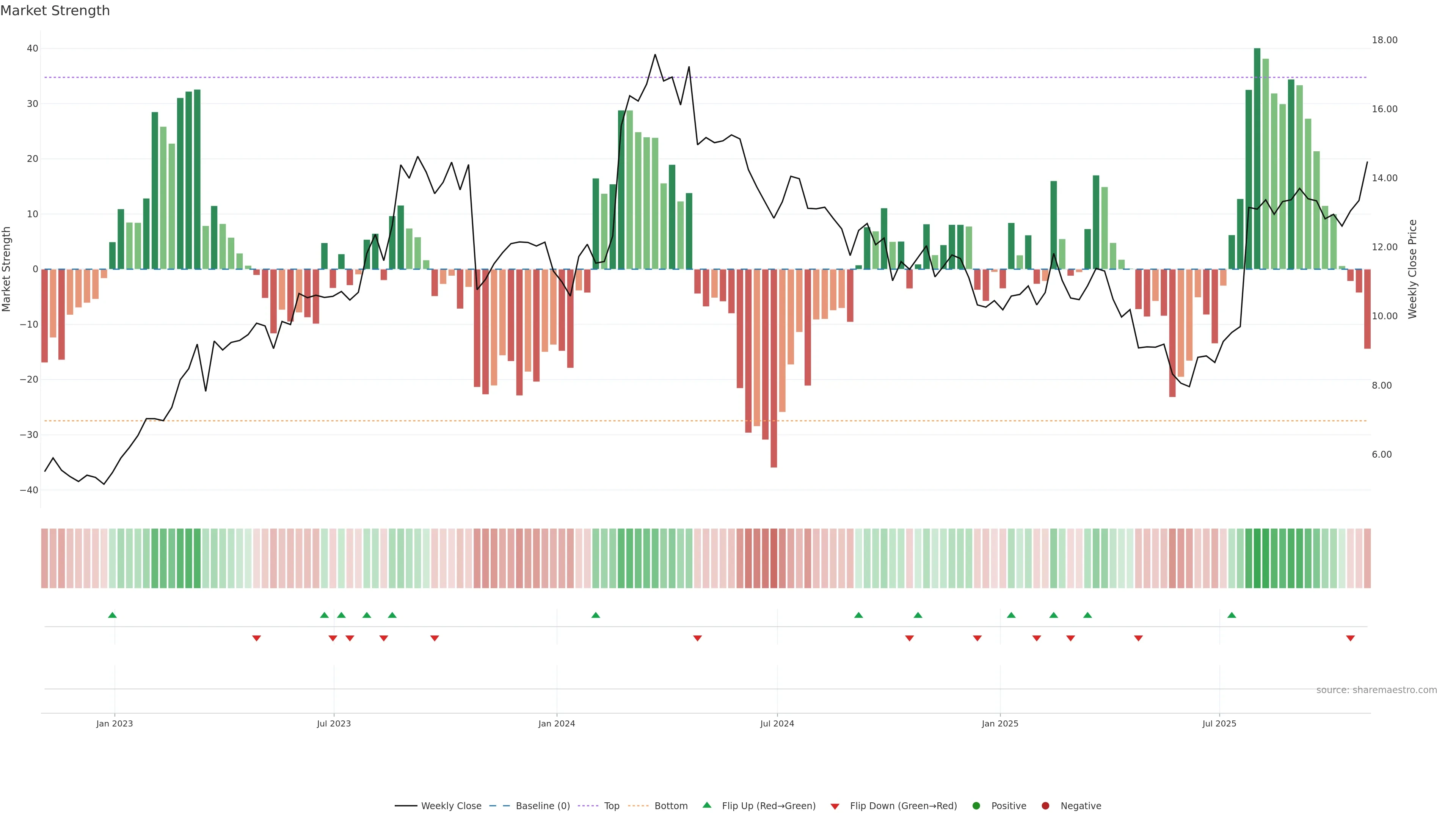
Task: Click the Jul 2024 x-axis label
Action: tap(777, 723)
